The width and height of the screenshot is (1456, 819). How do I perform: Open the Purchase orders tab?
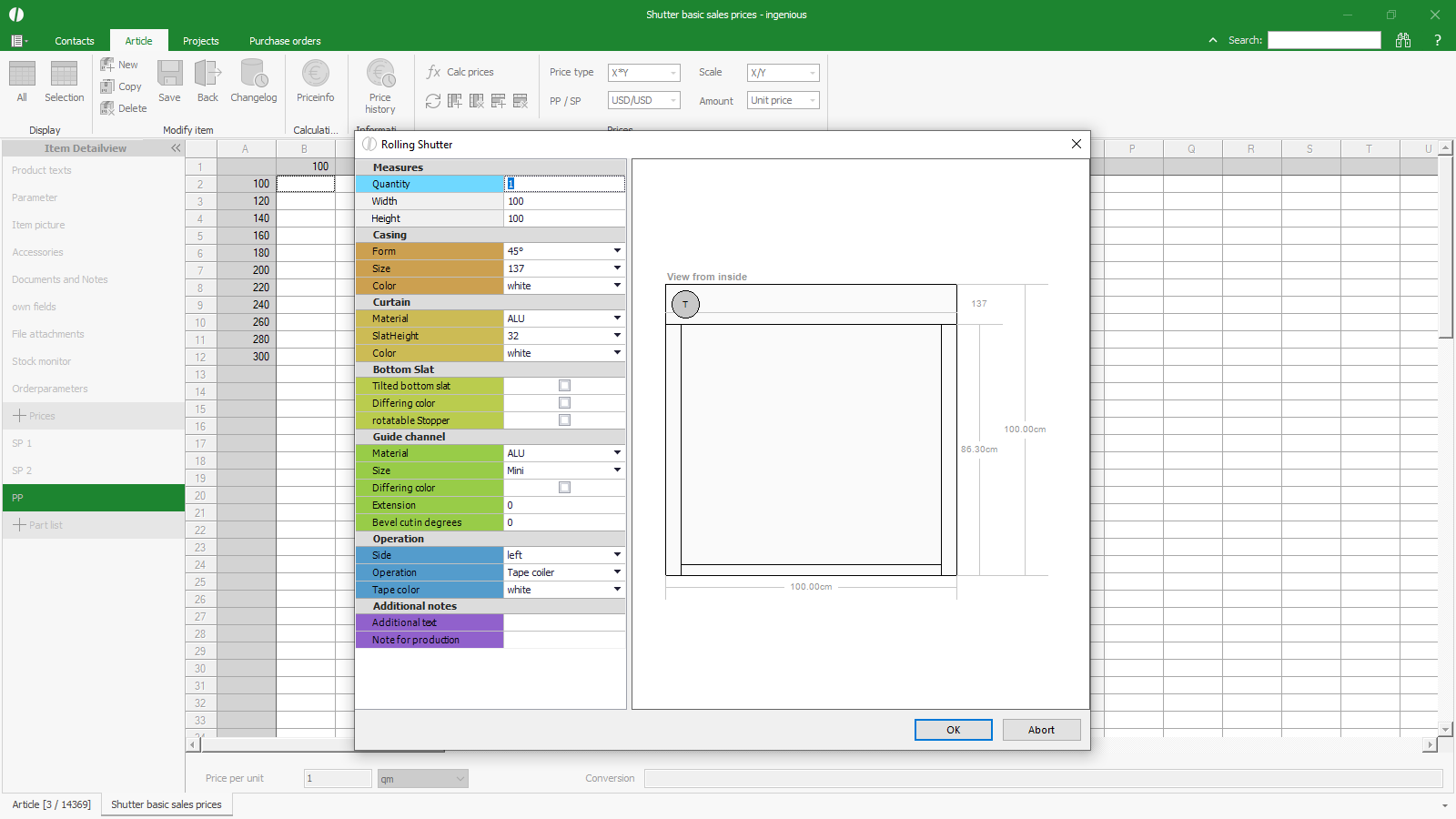pyautogui.click(x=285, y=41)
